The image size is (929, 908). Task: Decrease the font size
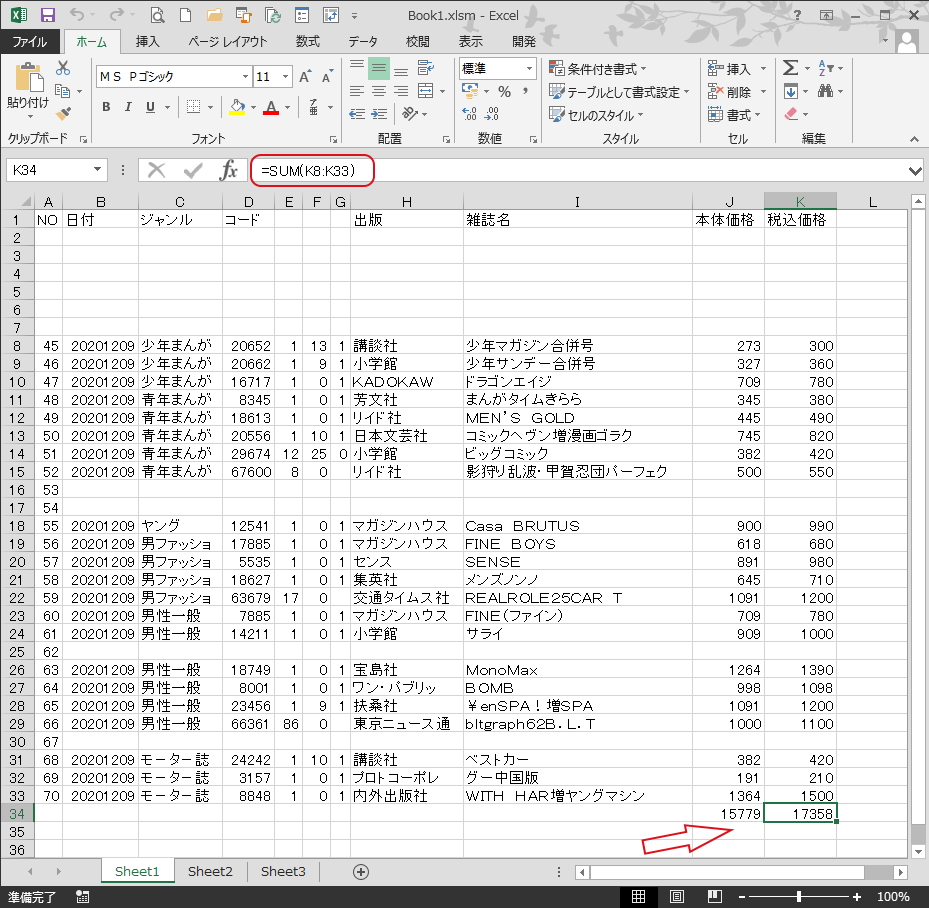pyautogui.click(x=326, y=76)
